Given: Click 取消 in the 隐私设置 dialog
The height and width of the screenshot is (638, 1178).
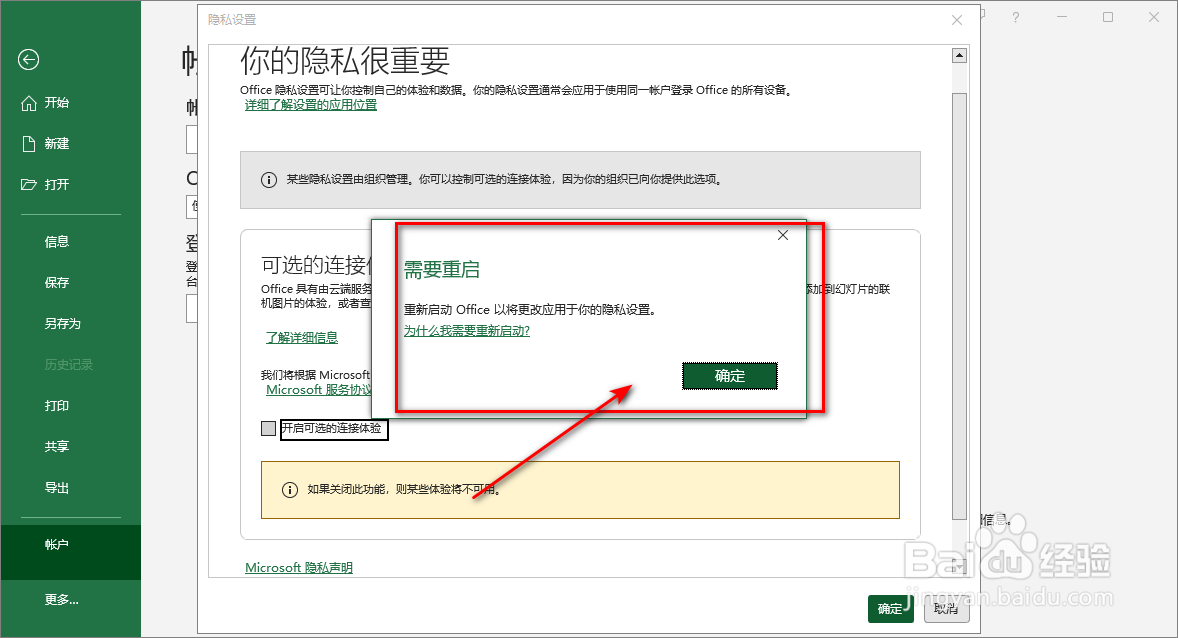Looking at the screenshot, I should click(x=946, y=609).
